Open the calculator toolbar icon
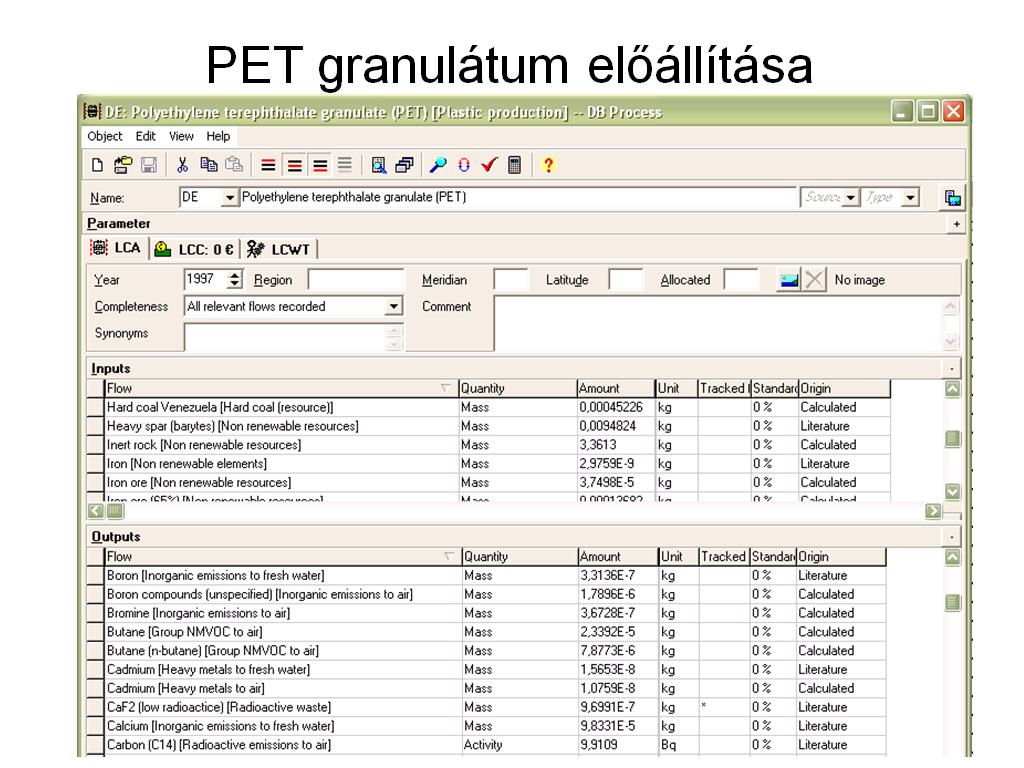The image size is (1024, 768). [515, 165]
